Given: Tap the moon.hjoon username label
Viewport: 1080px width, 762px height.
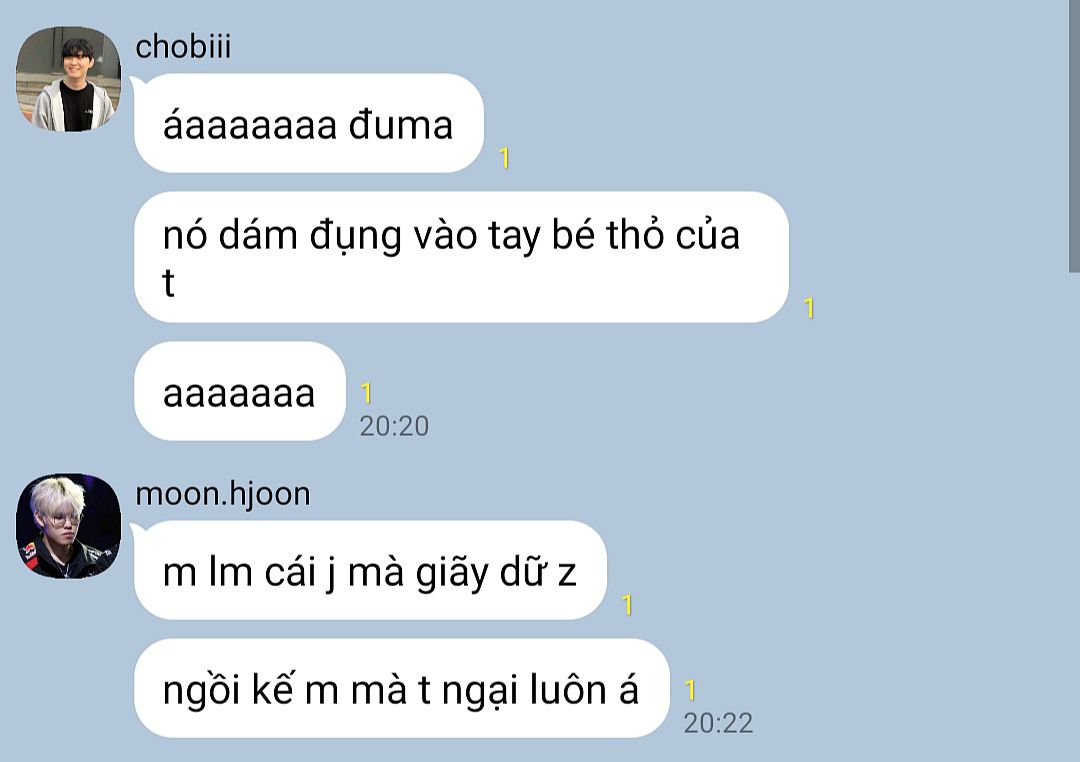Looking at the screenshot, I should [x=222, y=494].
